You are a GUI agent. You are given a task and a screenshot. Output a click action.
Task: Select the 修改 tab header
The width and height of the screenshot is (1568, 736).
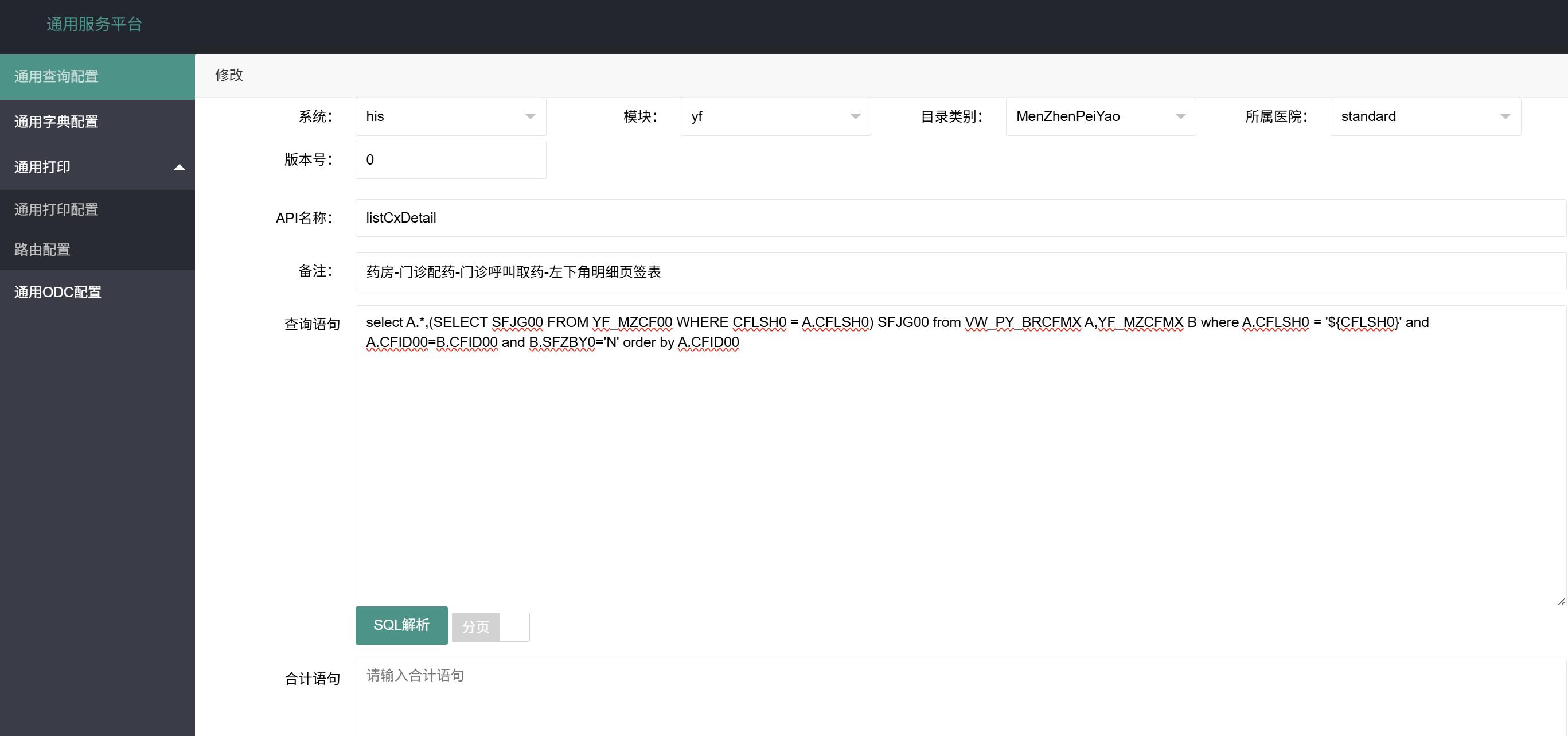[x=229, y=75]
